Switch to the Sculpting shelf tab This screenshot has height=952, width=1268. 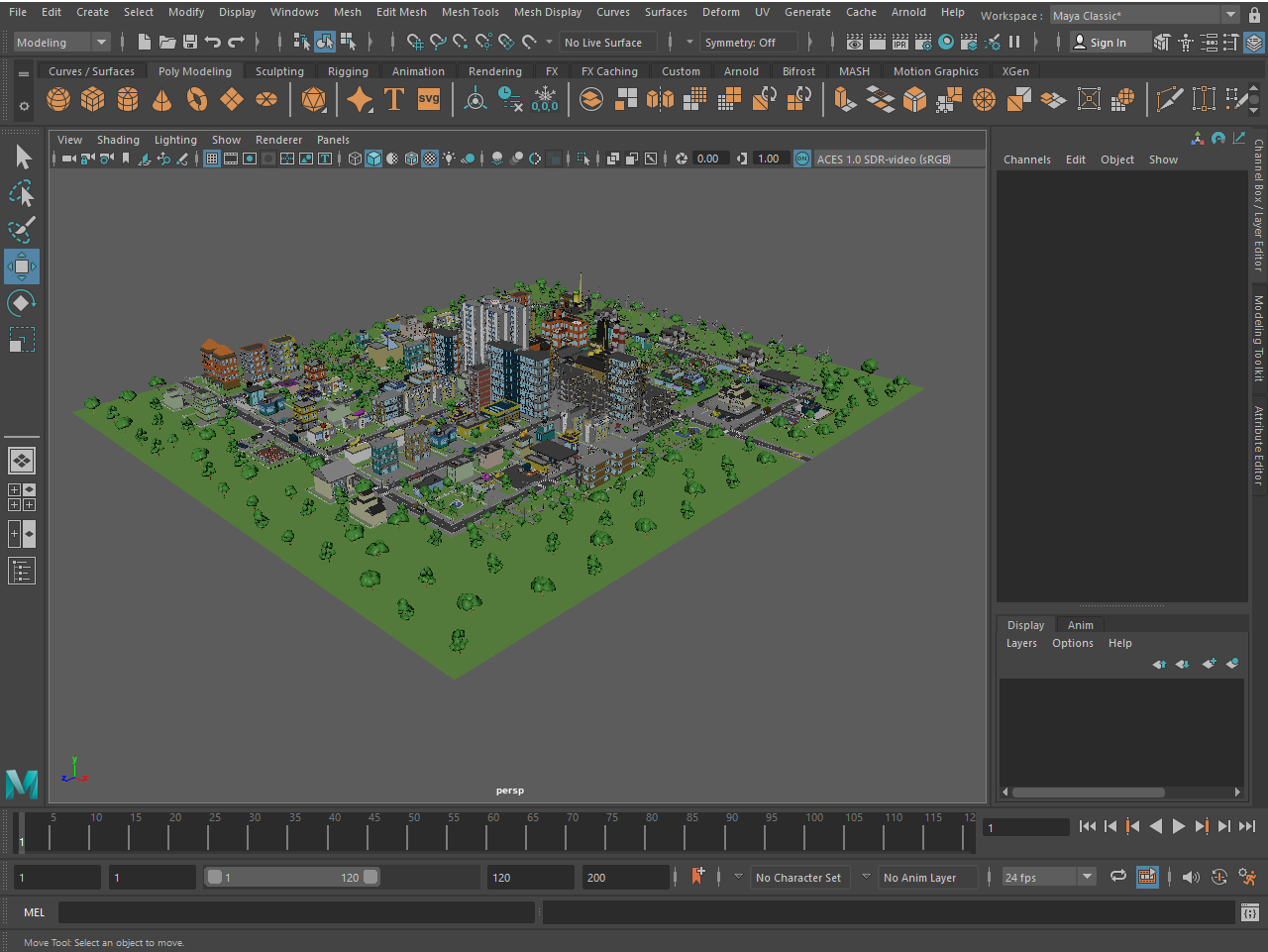[x=279, y=71]
